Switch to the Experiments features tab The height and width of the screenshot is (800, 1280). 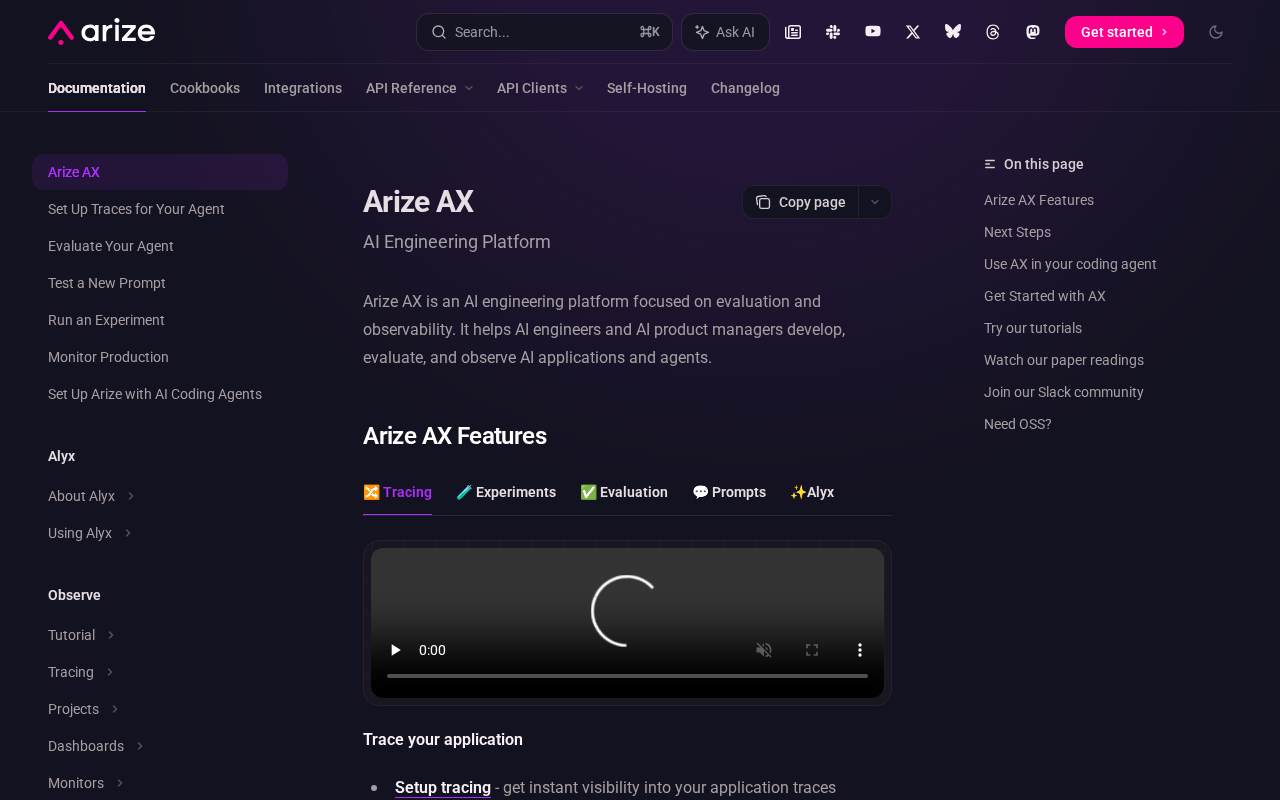[x=506, y=492]
